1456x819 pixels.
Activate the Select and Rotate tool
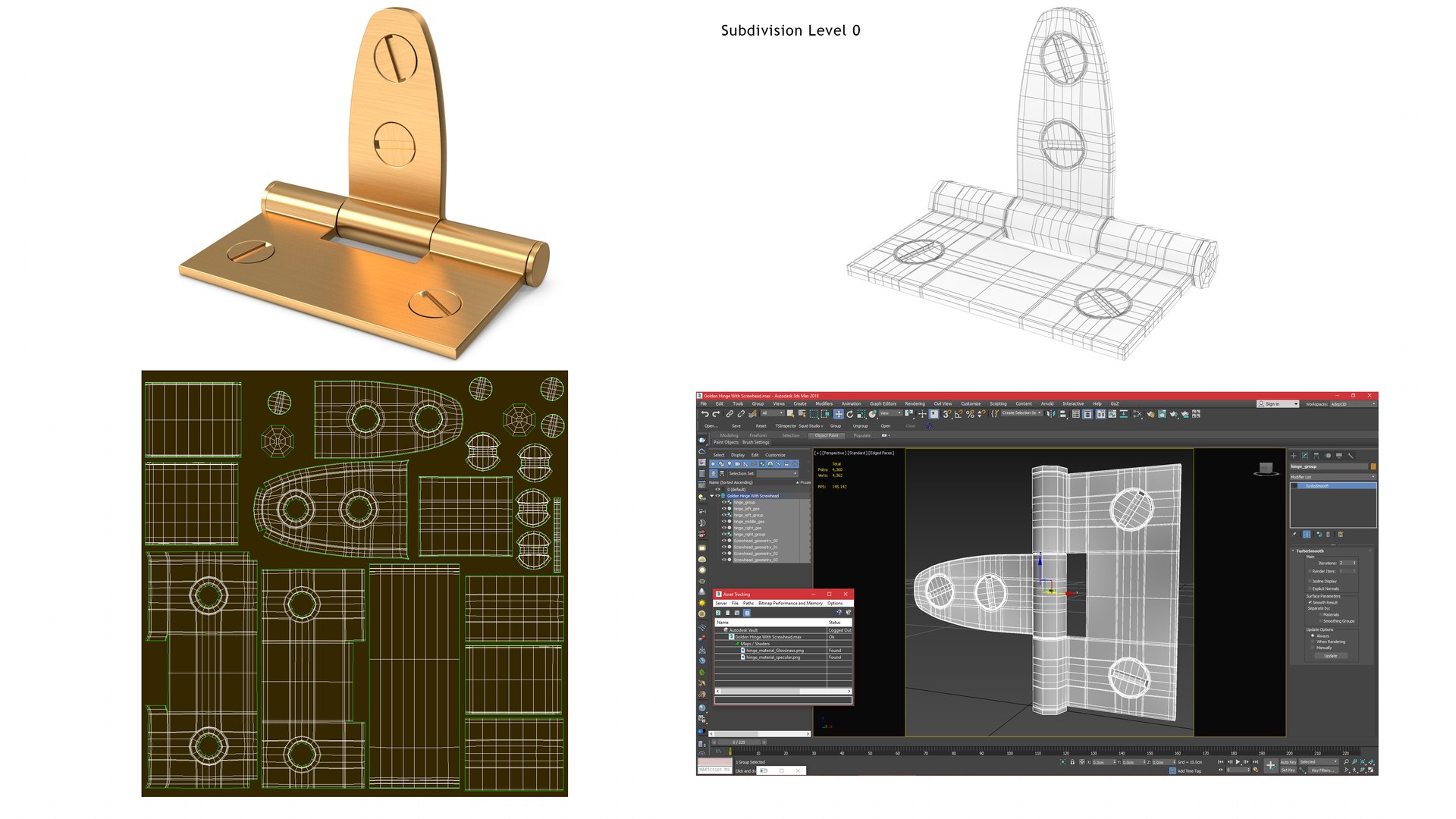pyautogui.click(x=850, y=414)
